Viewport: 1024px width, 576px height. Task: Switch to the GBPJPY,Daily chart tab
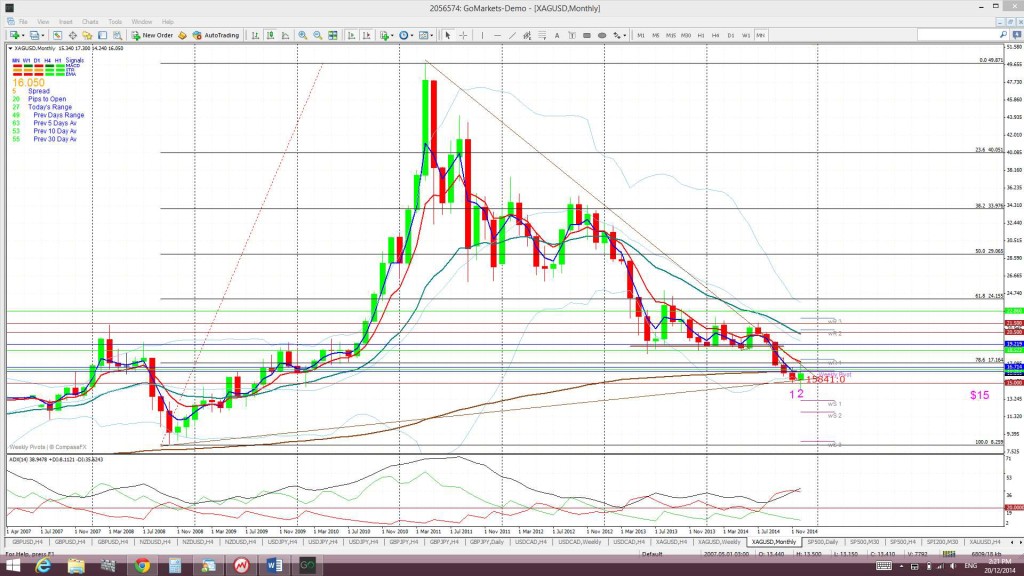tap(487, 542)
